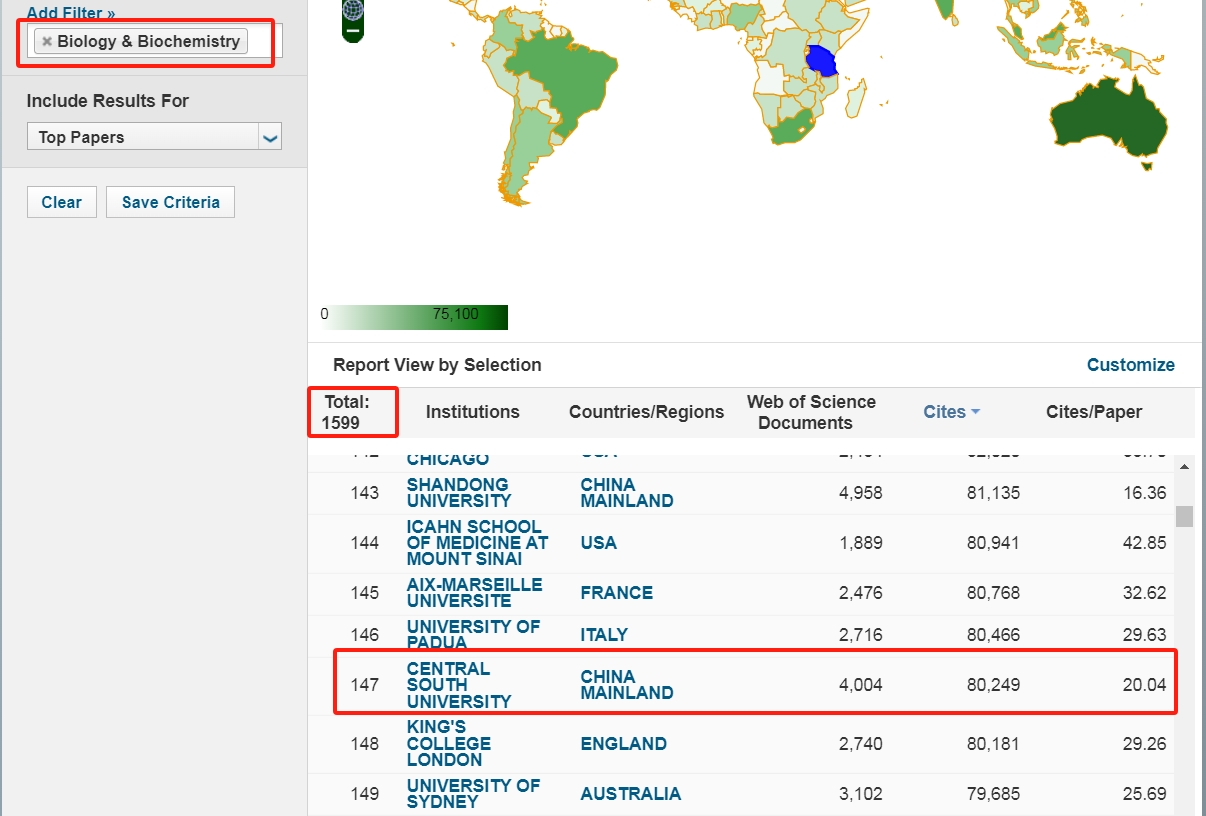Click the Web of Science Documents header
The width and height of the screenshot is (1206, 816).
[x=810, y=412]
